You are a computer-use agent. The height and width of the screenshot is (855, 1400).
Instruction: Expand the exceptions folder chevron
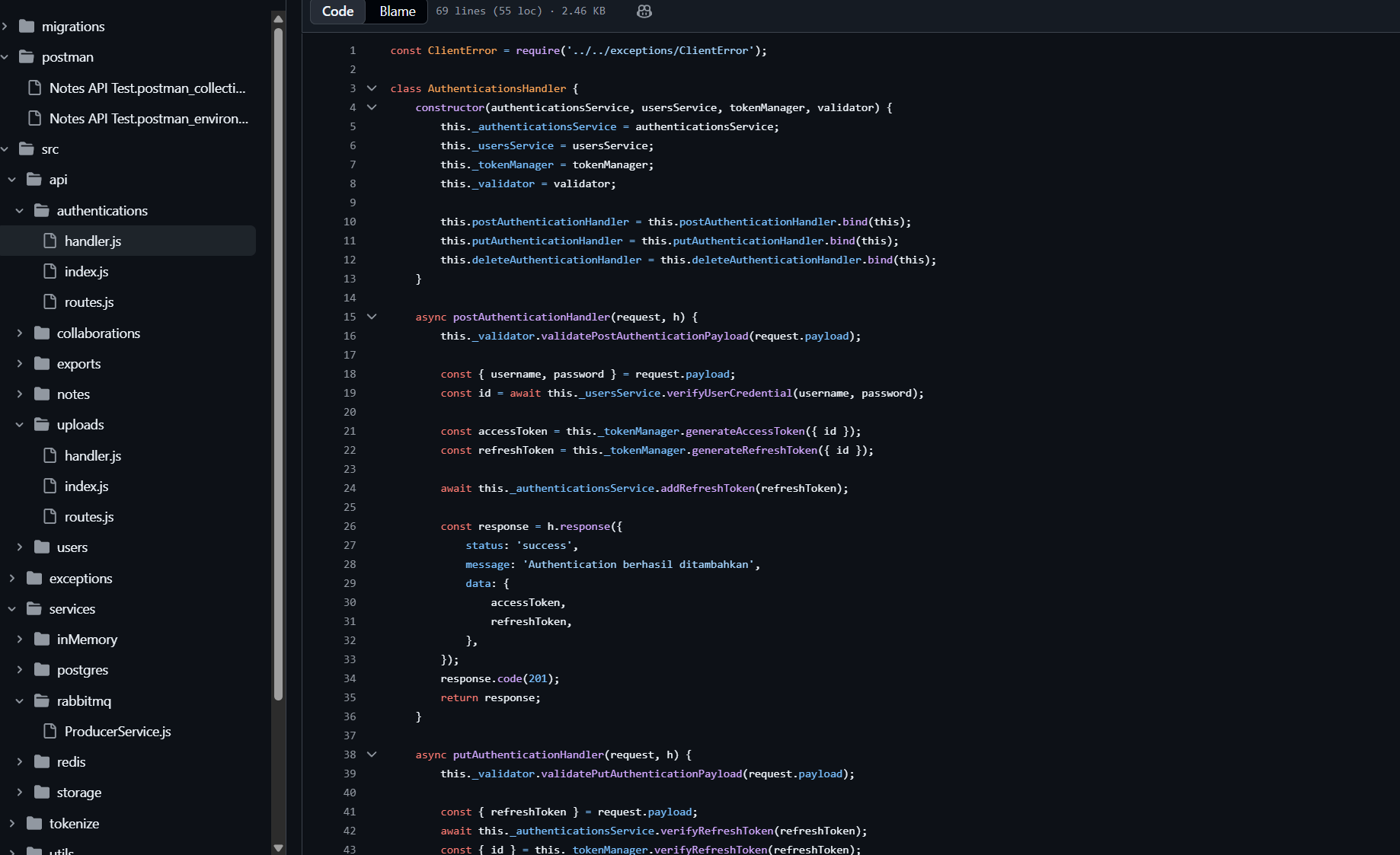(12, 579)
